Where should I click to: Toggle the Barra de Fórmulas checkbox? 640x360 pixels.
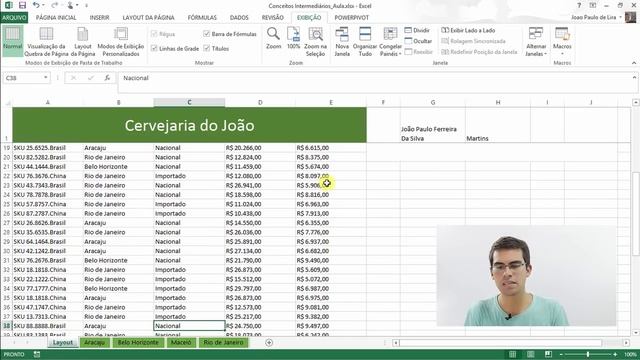click(206, 34)
